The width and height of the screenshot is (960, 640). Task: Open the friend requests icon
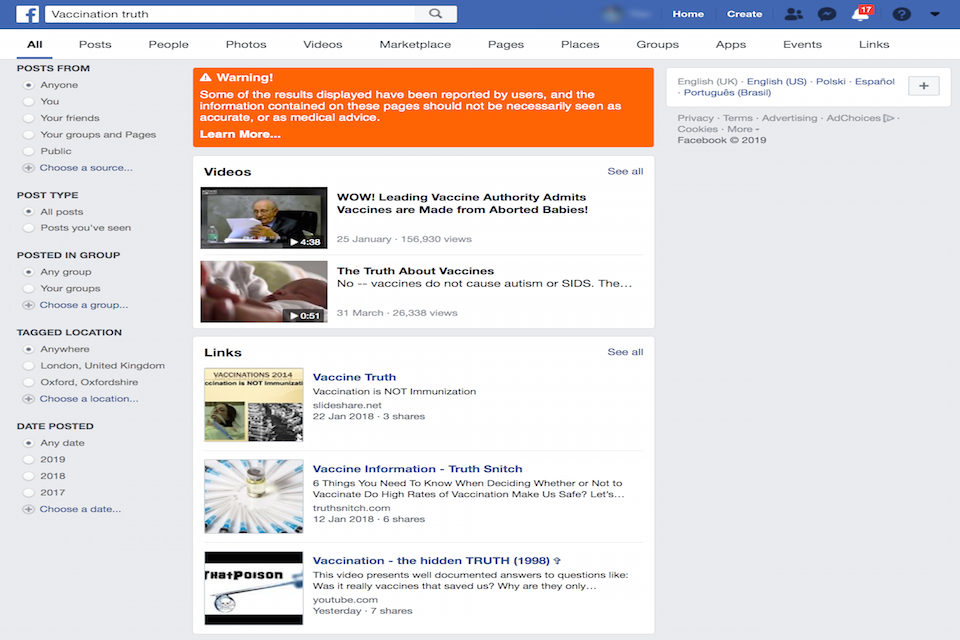(793, 14)
